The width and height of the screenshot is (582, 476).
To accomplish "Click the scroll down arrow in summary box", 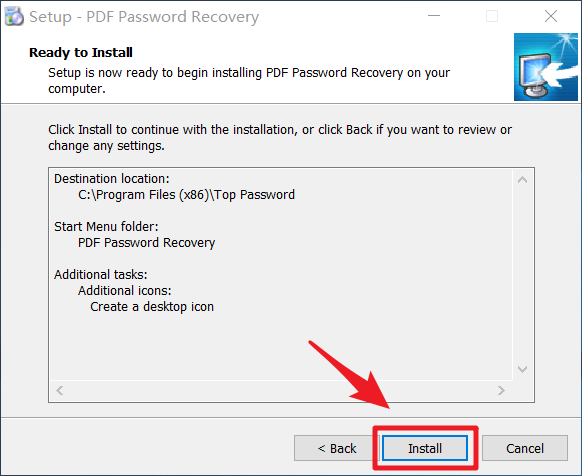I will click(x=522, y=369).
